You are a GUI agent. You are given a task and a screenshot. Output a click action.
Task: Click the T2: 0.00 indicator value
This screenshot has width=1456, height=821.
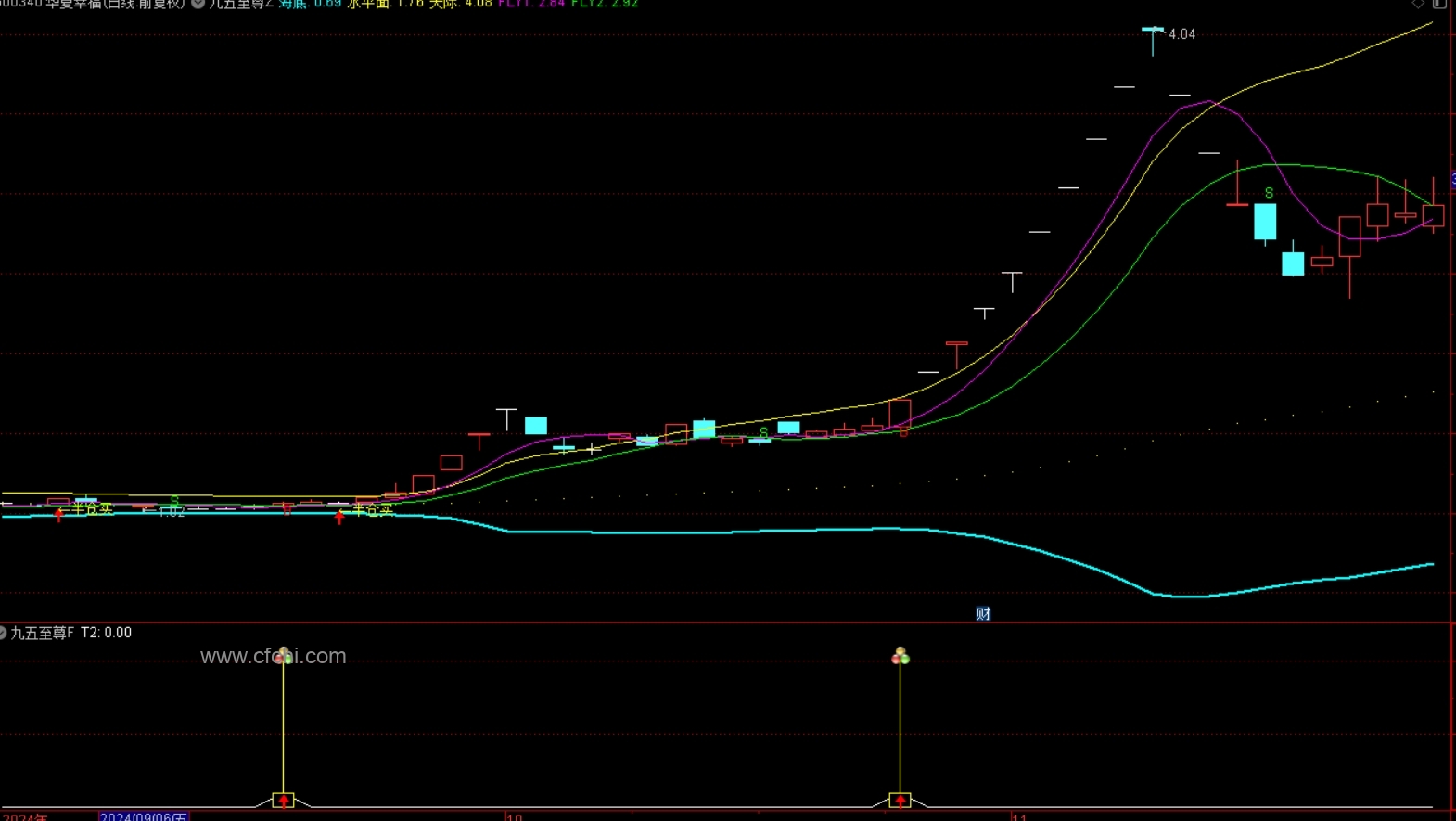pyautogui.click(x=106, y=633)
